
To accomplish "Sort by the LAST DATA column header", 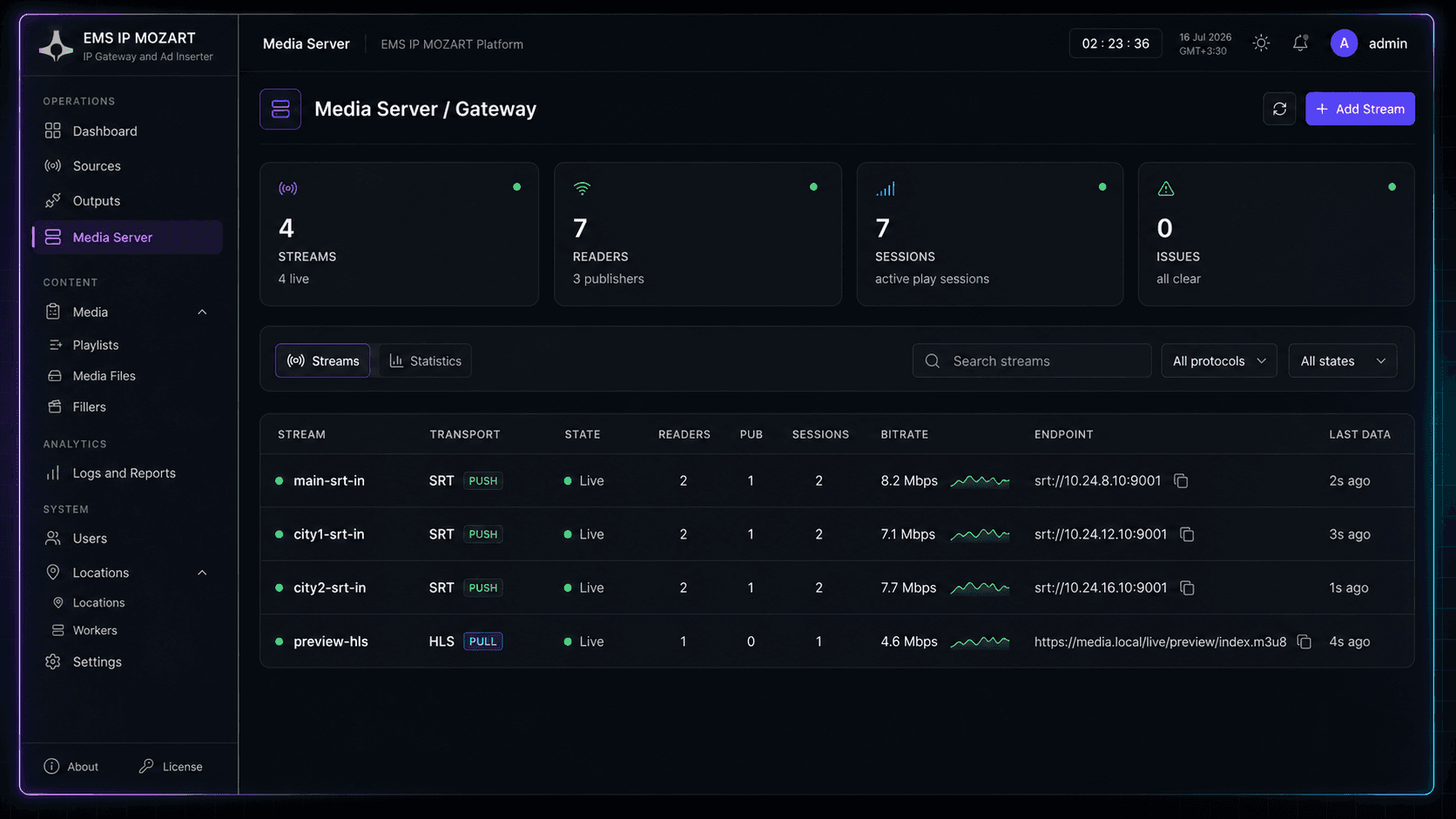I will coord(1359,434).
